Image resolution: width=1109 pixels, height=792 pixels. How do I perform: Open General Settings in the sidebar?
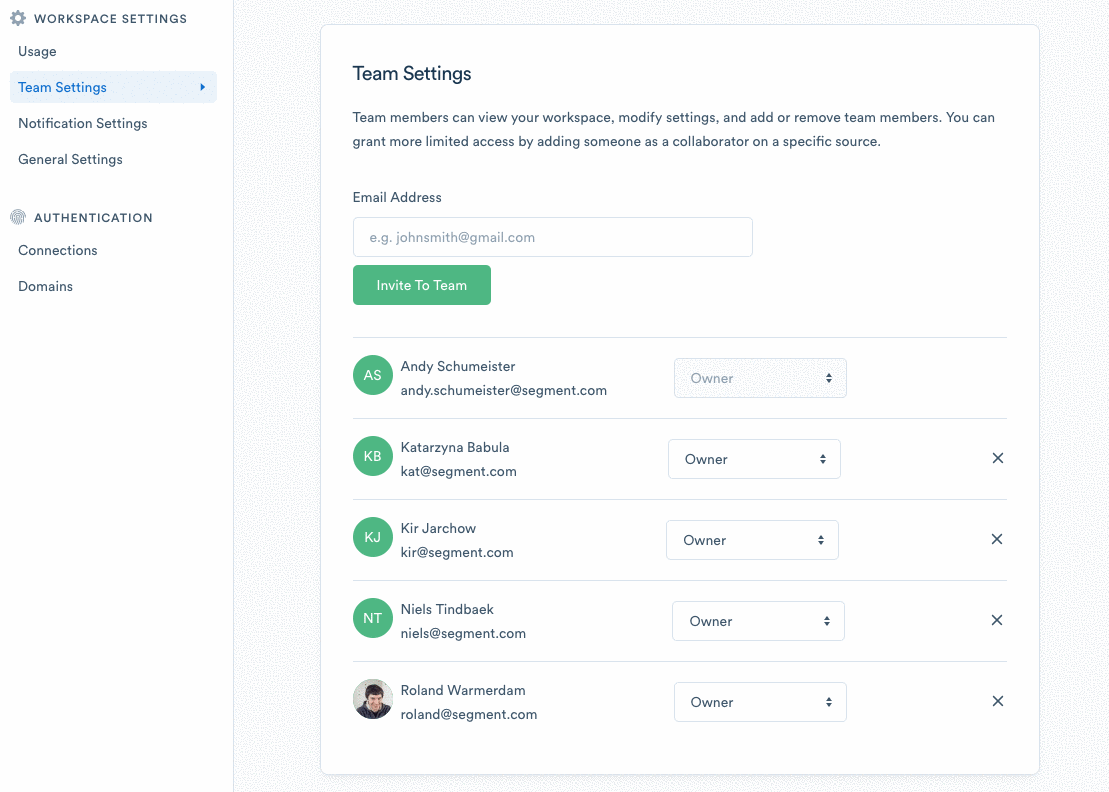70,159
